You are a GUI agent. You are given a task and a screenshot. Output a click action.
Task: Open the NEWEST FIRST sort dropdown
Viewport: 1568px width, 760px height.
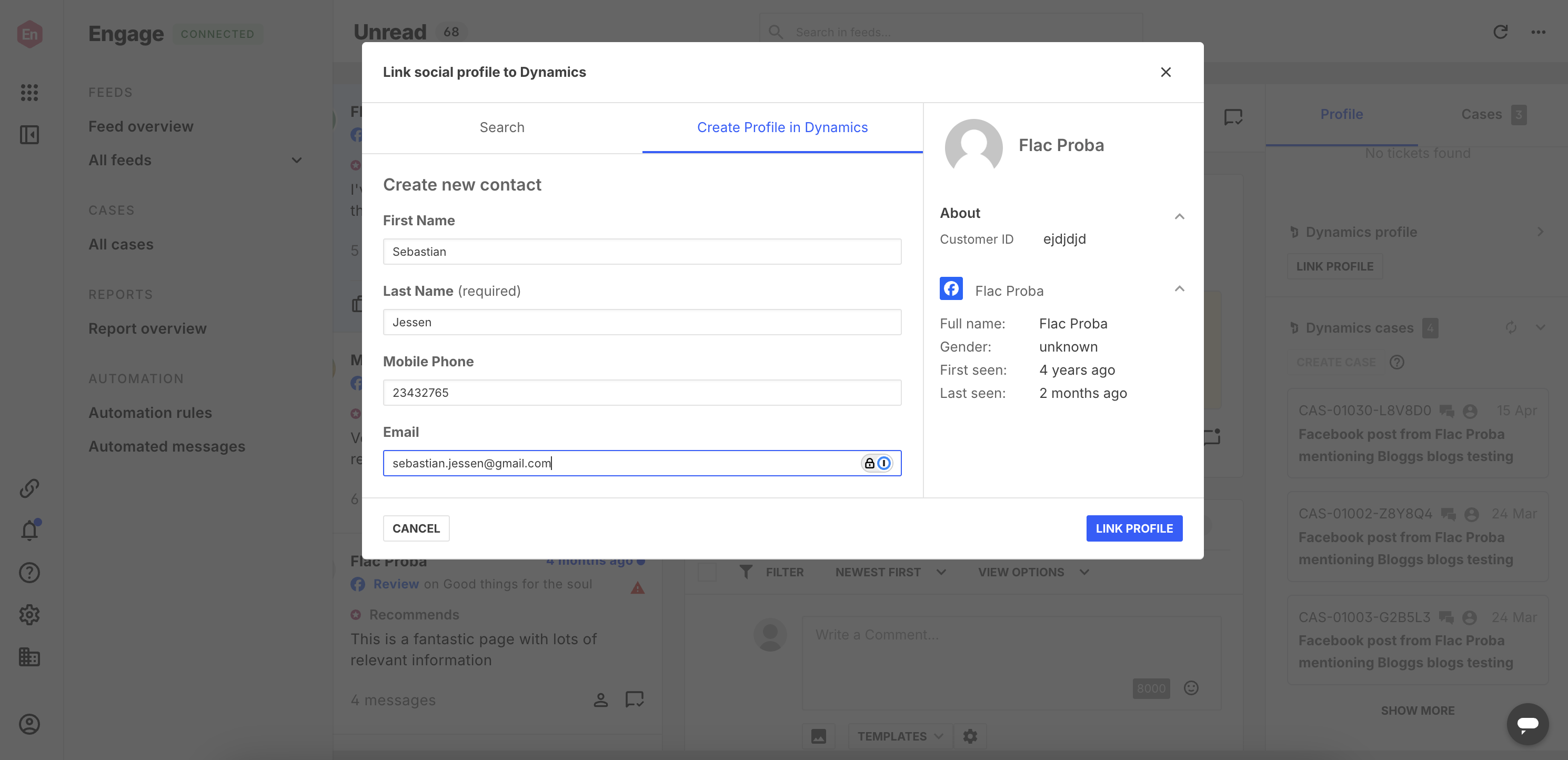click(890, 572)
